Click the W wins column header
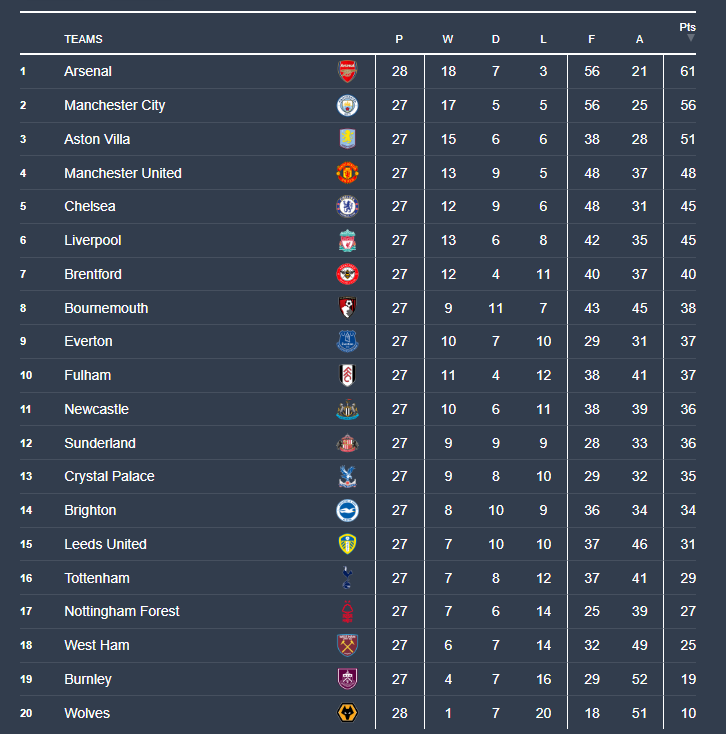726x734 pixels. 448,39
